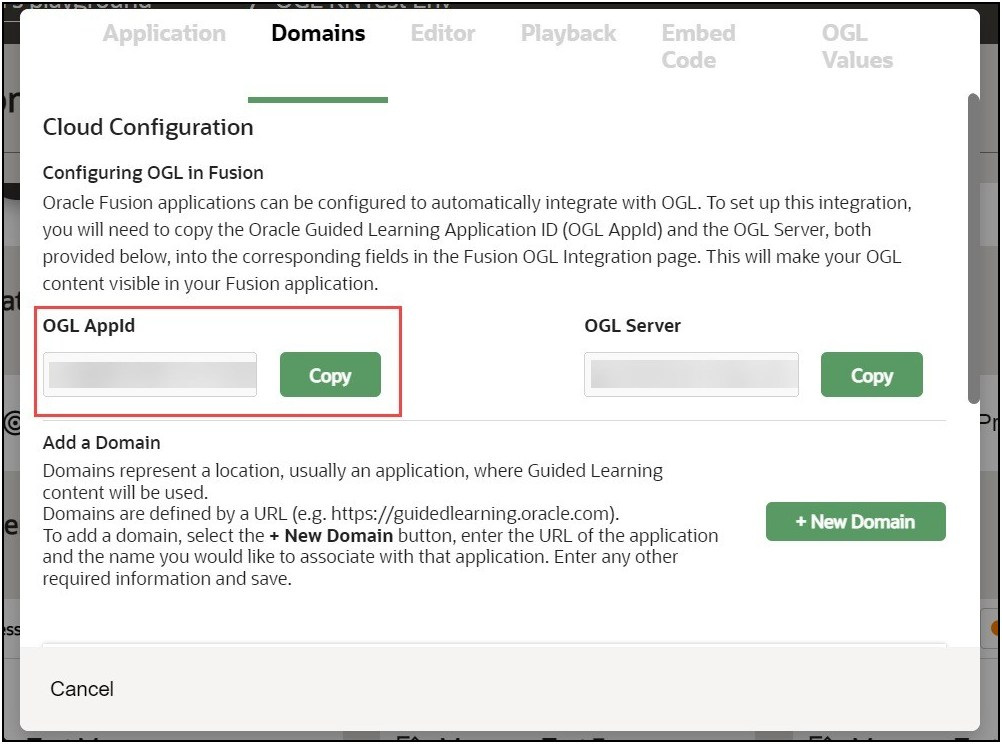
Task: Click the dialog's vertical scrollbar
Action: [974, 249]
